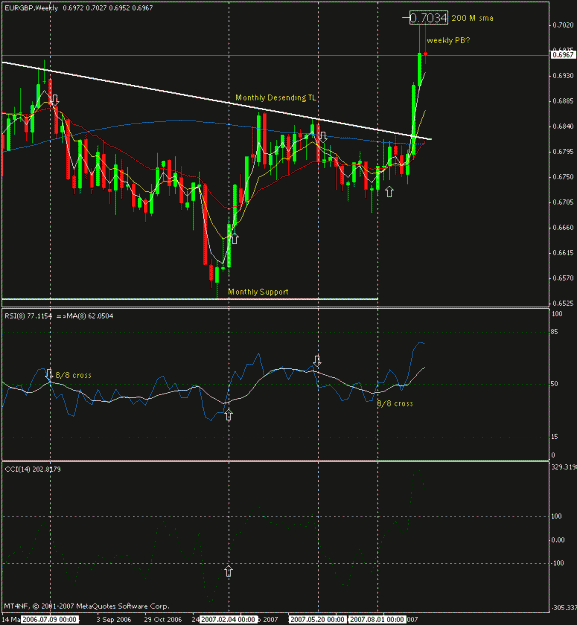Click the '8/8 cross' label below RSI 50 line
This screenshot has width=577, height=625.
(395, 404)
